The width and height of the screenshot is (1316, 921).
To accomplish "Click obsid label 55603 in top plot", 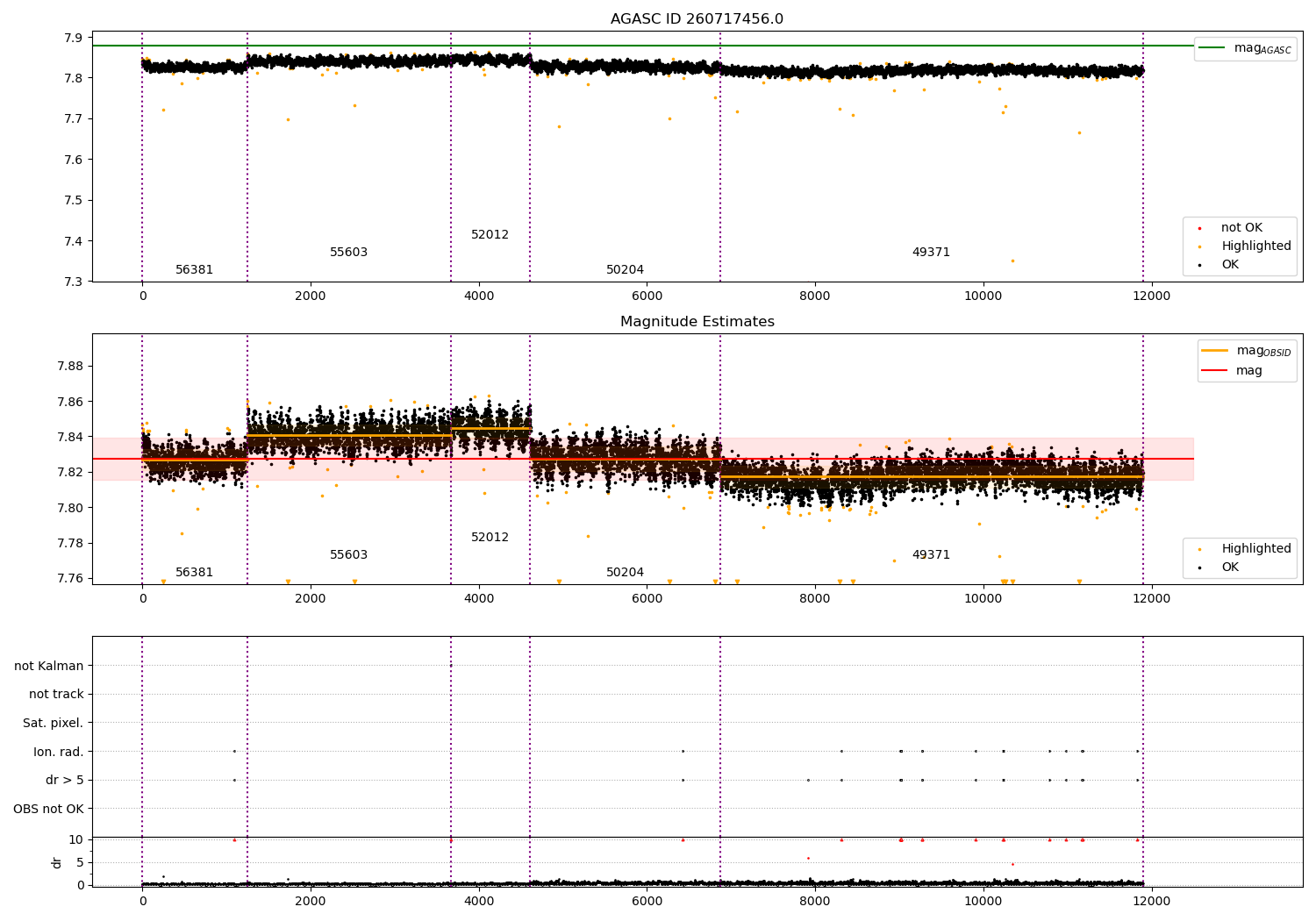I will click(348, 253).
